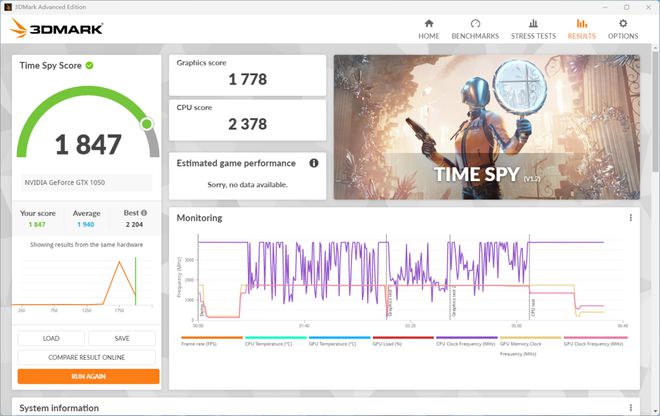Go to the HOME section
The width and height of the screenshot is (660, 416).
(x=428, y=29)
